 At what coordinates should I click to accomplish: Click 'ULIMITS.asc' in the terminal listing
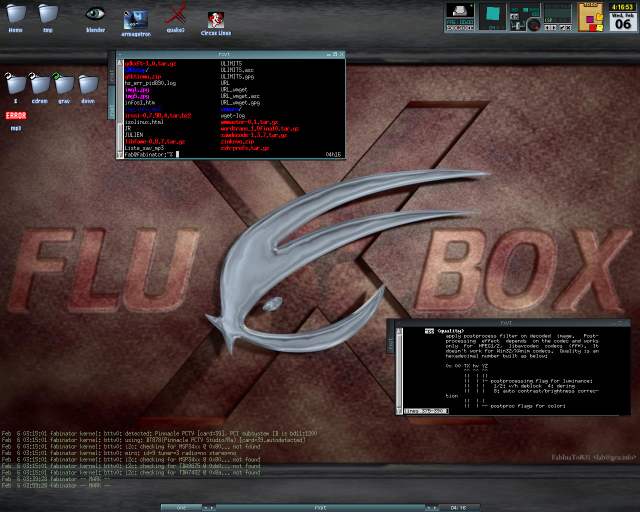pyautogui.click(x=237, y=70)
